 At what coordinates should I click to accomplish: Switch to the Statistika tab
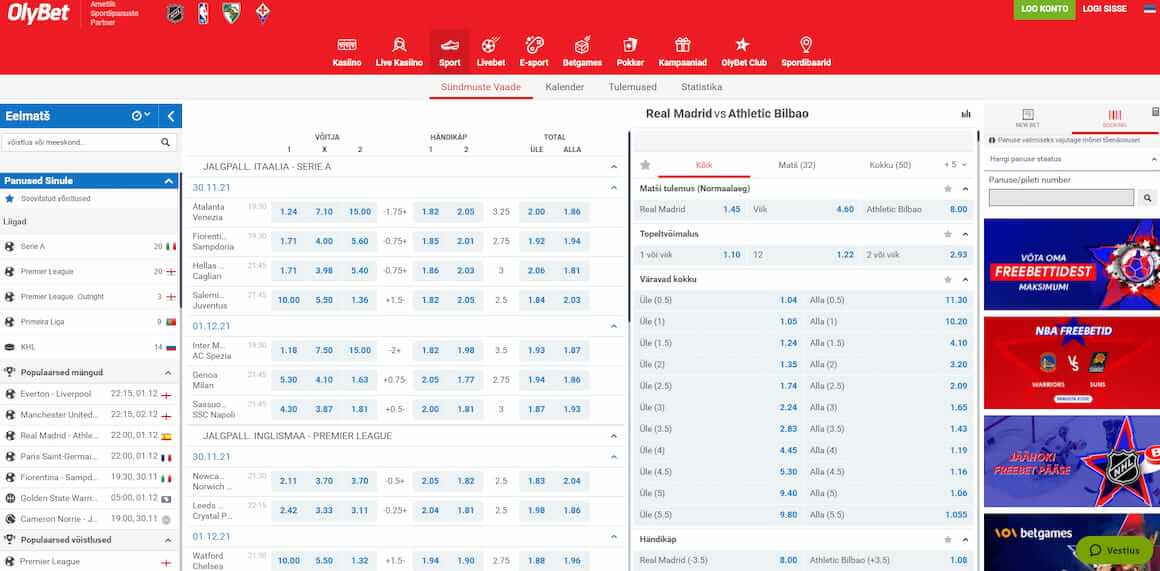tap(701, 87)
